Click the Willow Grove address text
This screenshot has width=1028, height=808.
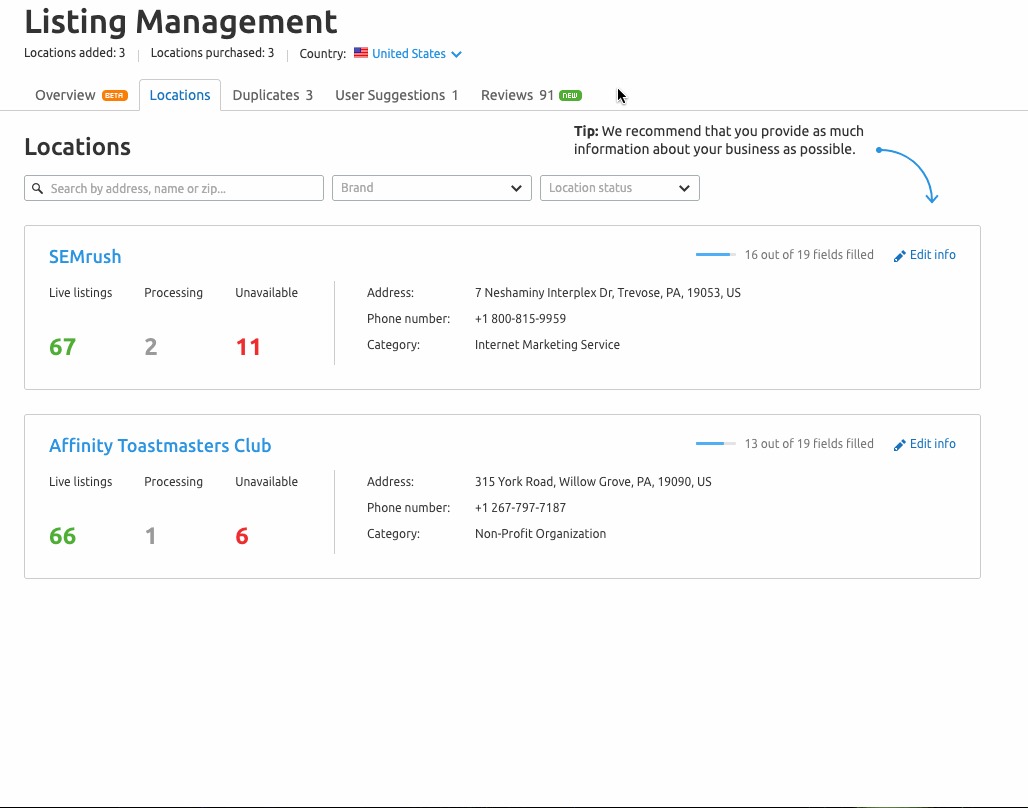tap(593, 482)
